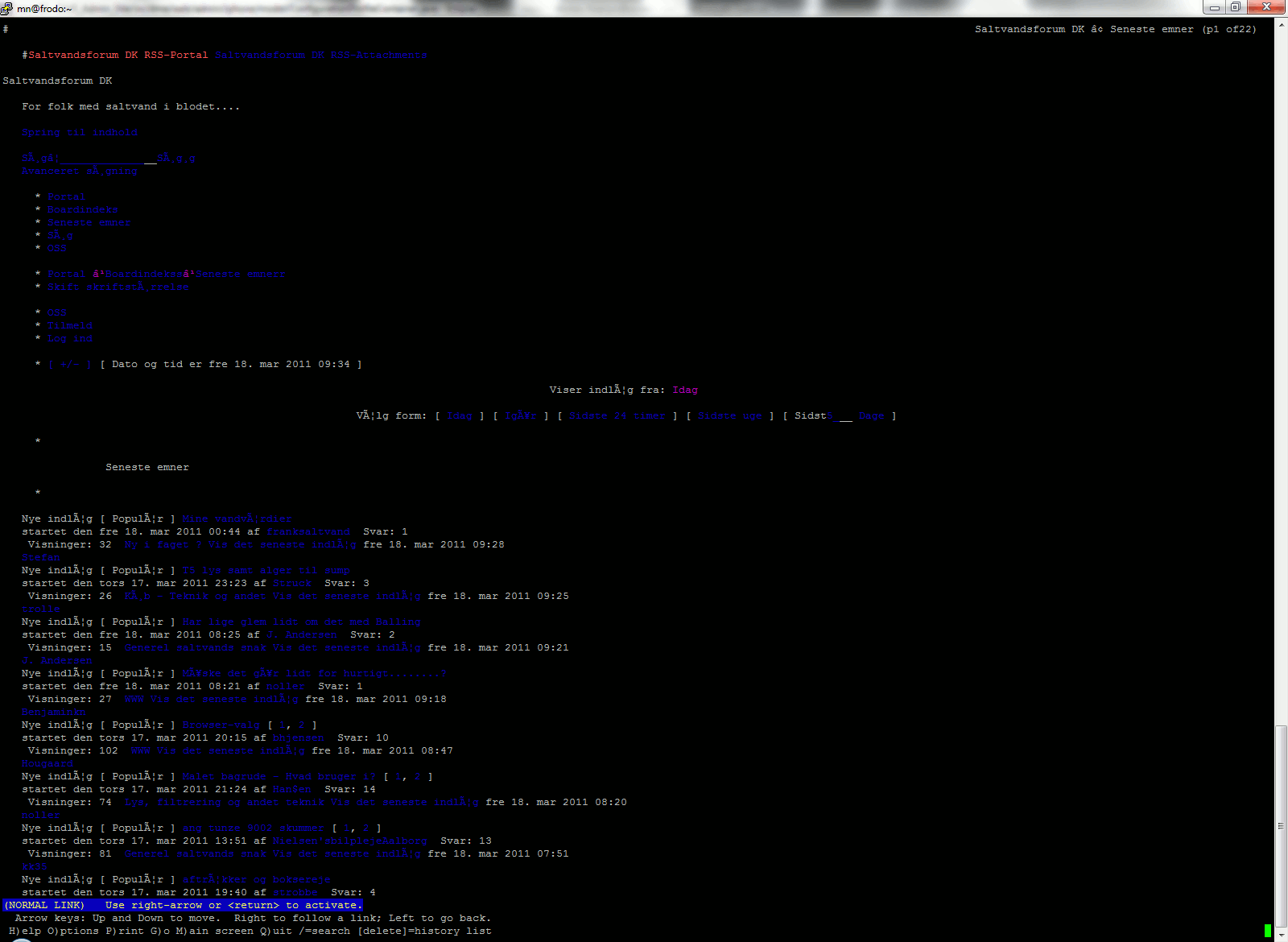The image size is (1288, 942).
Task: Click the PuTTY icon in the title bar
Action: tap(7, 8)
